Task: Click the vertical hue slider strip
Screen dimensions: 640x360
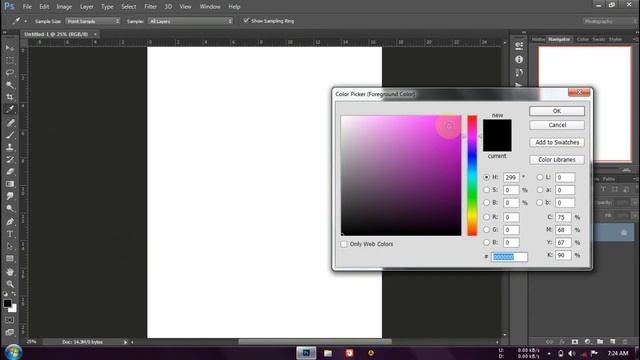Action: (472, 176)
